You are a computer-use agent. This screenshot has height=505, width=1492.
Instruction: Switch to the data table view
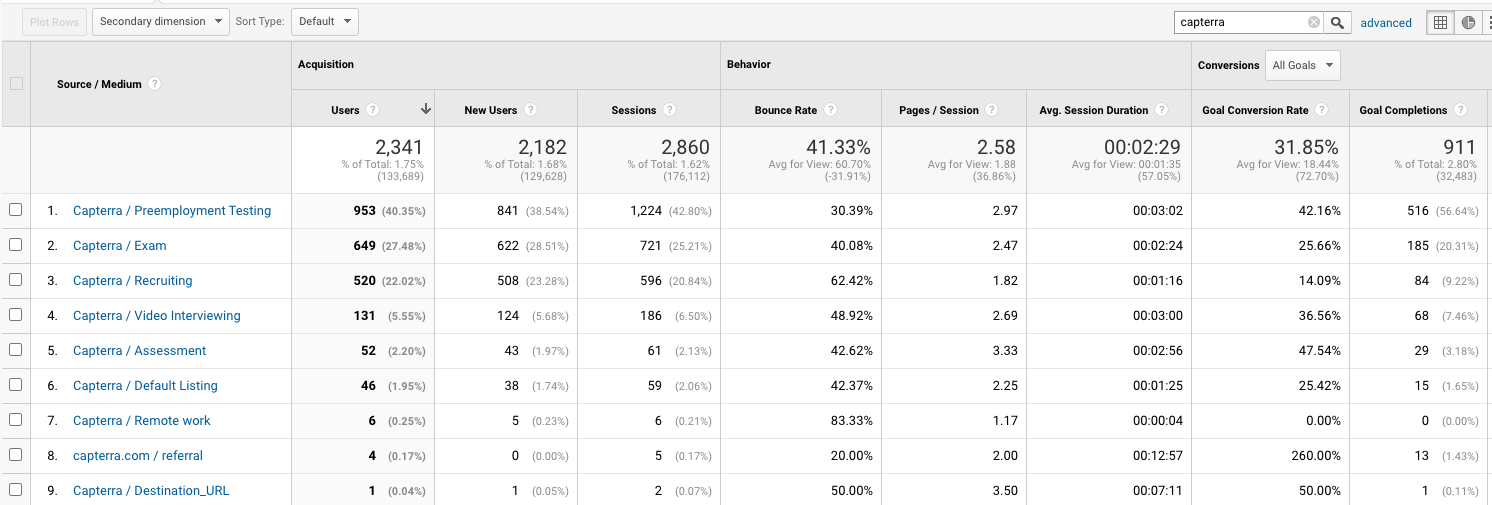tap(1440, 22)
